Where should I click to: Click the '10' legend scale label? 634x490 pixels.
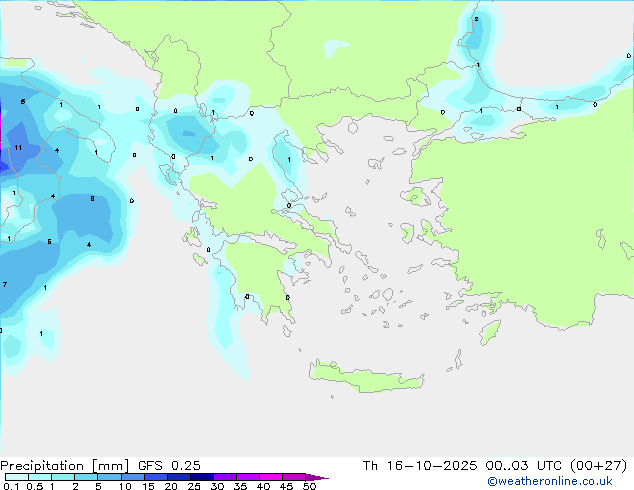tap(125, 486)
